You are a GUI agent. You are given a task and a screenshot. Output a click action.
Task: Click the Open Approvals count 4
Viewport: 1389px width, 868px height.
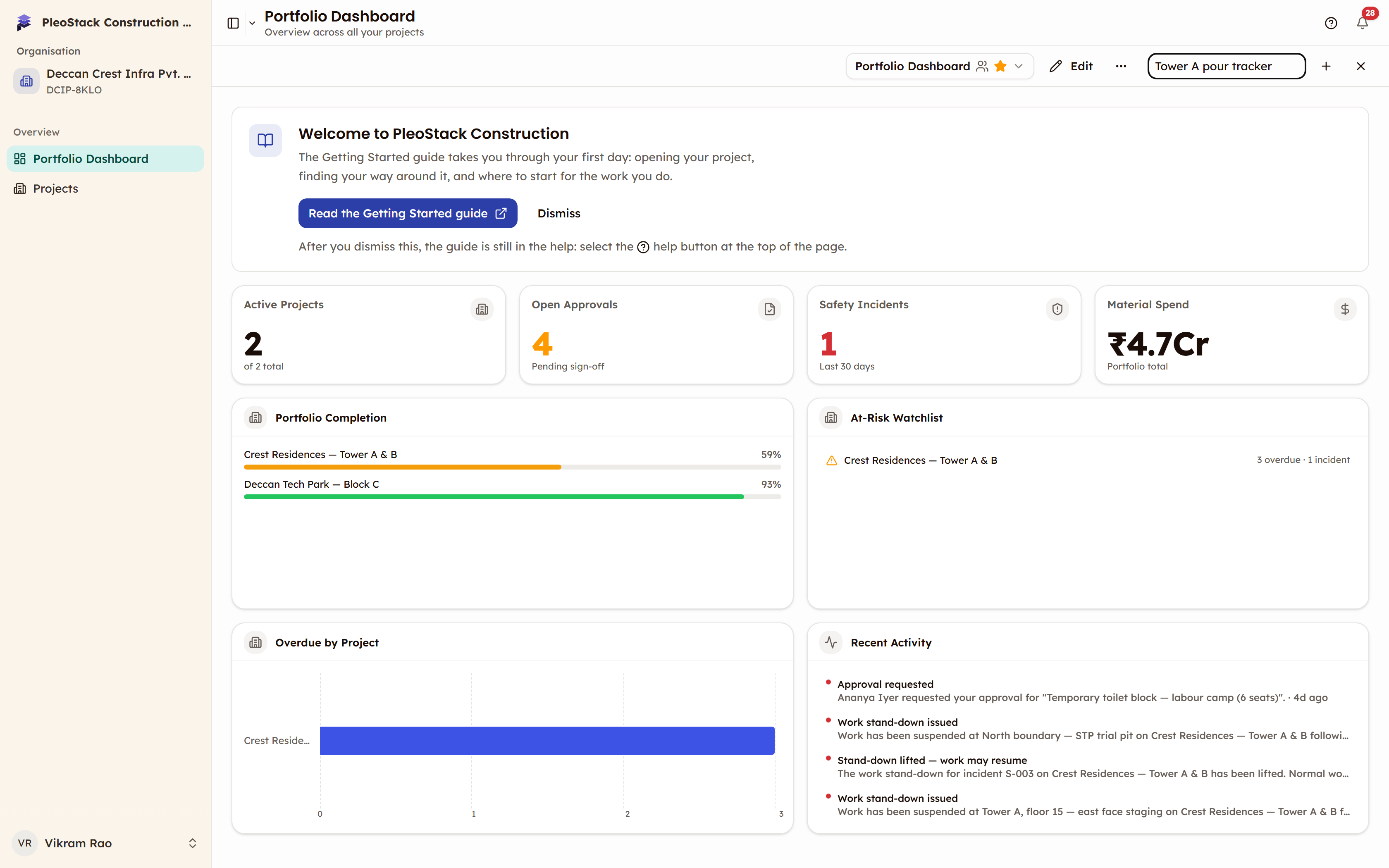[542, 344]
